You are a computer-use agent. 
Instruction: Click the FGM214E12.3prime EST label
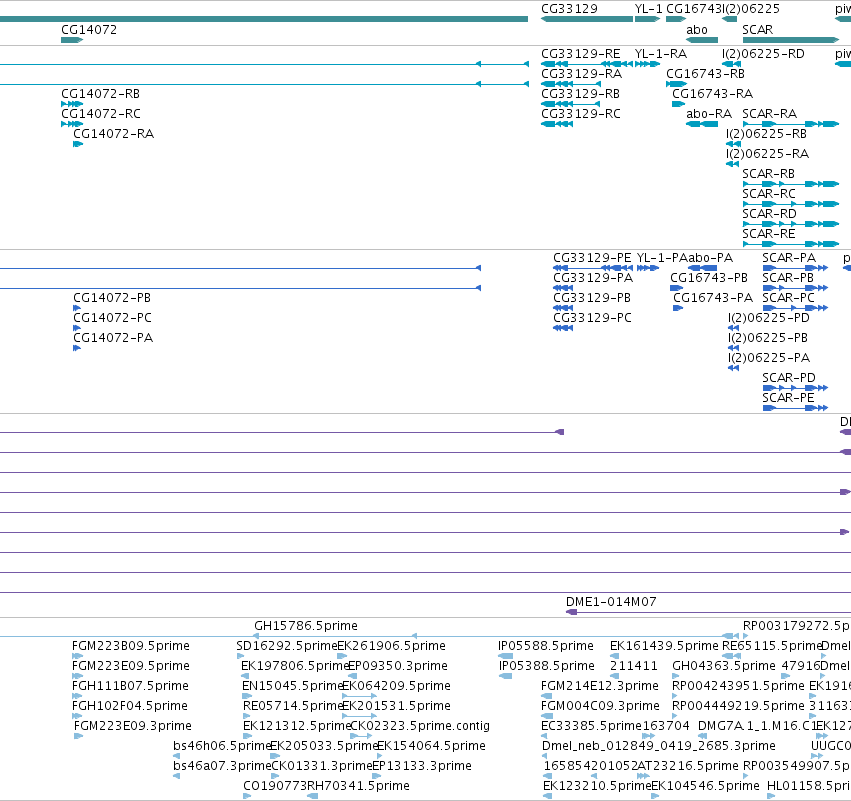tap(600, 686)
